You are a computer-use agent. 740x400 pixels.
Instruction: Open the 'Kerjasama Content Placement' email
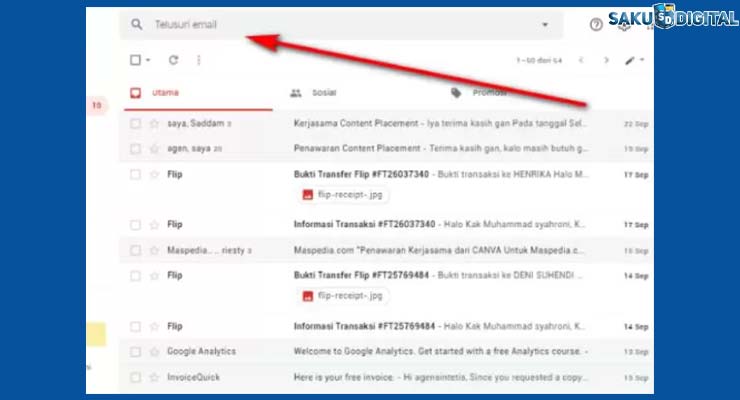coord(356,124)
